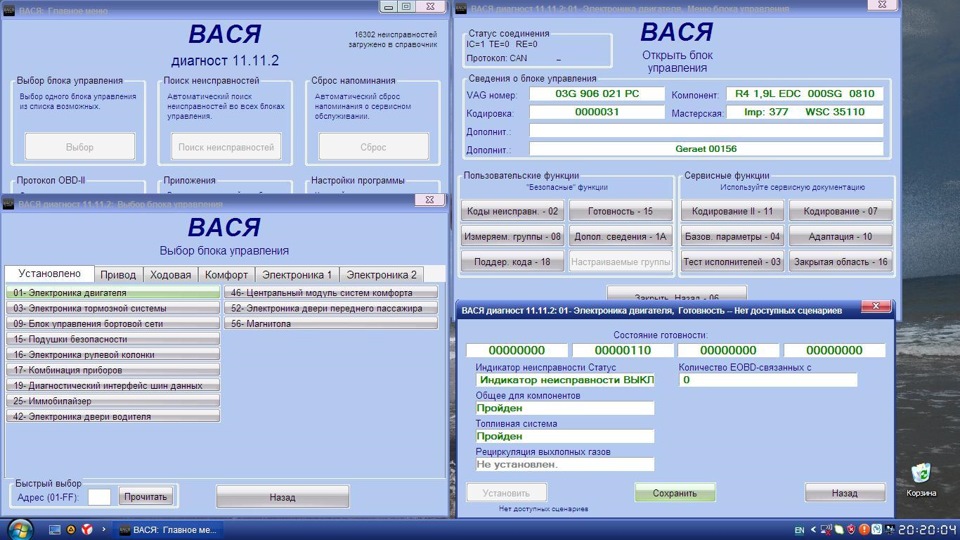Open Адаптация - 10
Screen dimensions: 960x540
(x=841, y=236)
